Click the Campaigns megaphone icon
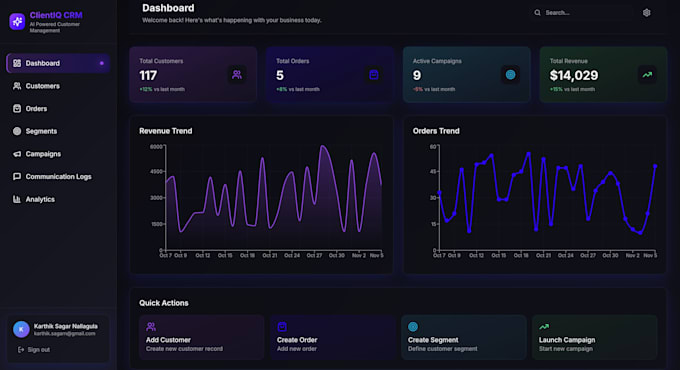Viewport: 680px width, 370px height. pos(17,154)
